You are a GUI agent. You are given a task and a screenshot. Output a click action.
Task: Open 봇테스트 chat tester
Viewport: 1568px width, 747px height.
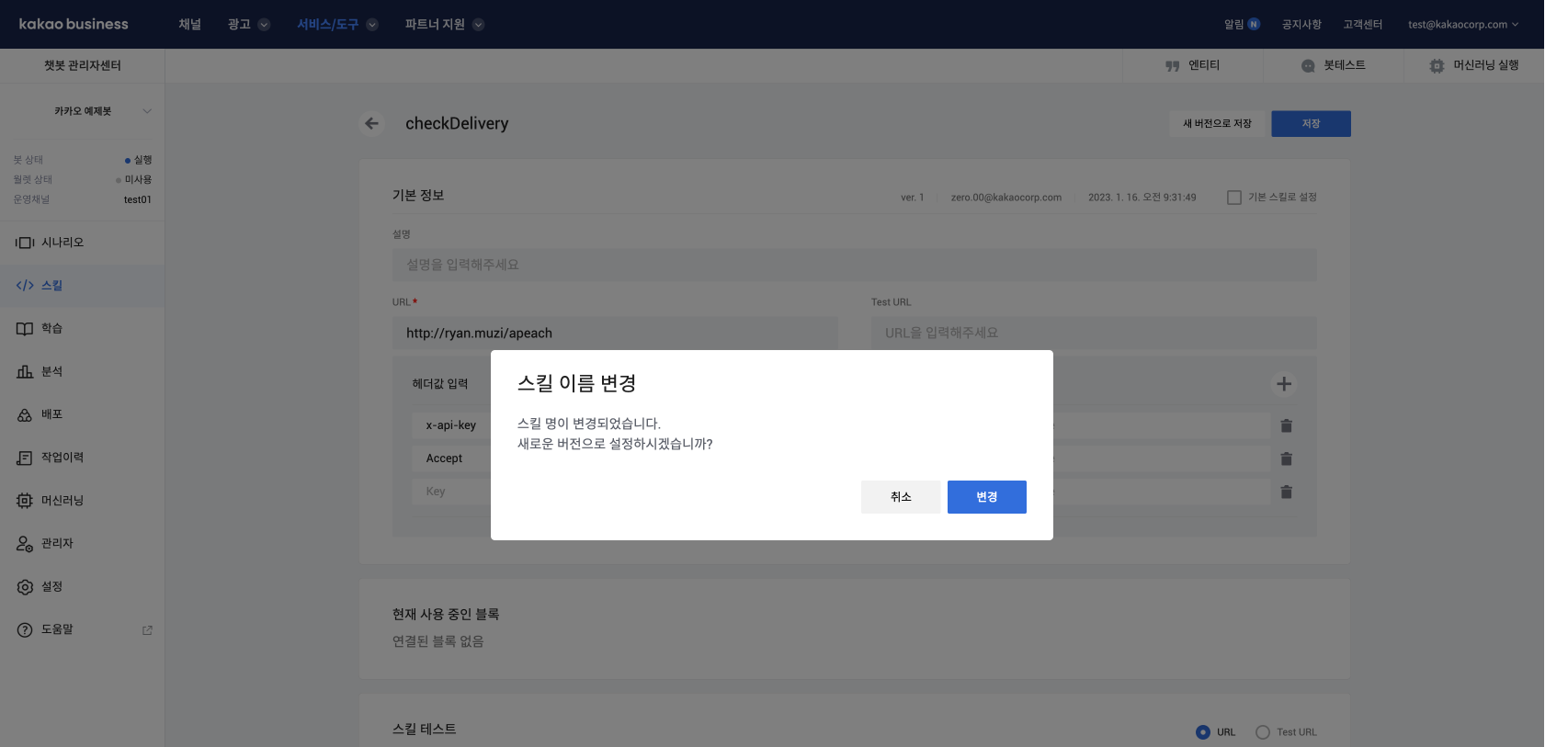pyautogui.click(x=1333, y=65)
